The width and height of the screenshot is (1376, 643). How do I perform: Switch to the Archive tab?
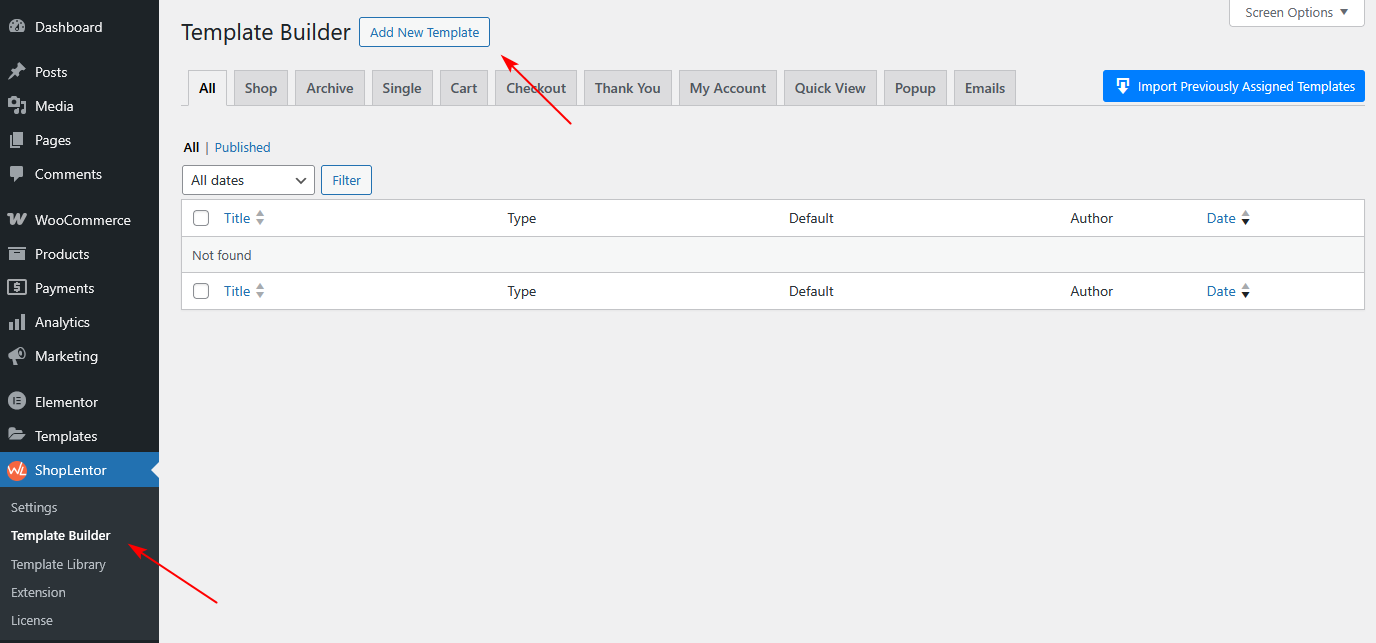pos(330,88)
